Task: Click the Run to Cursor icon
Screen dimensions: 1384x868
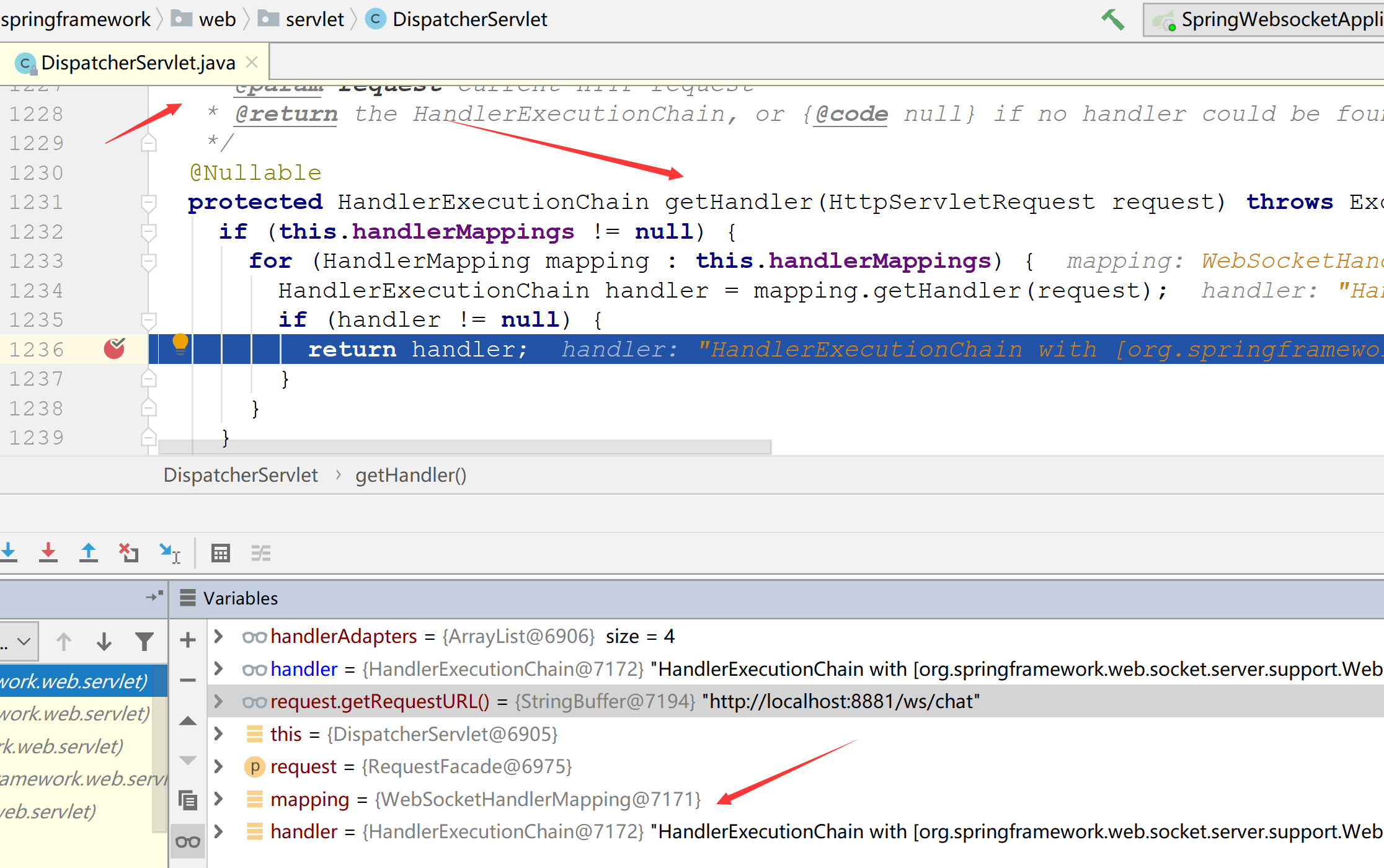Action: (169, 552)
